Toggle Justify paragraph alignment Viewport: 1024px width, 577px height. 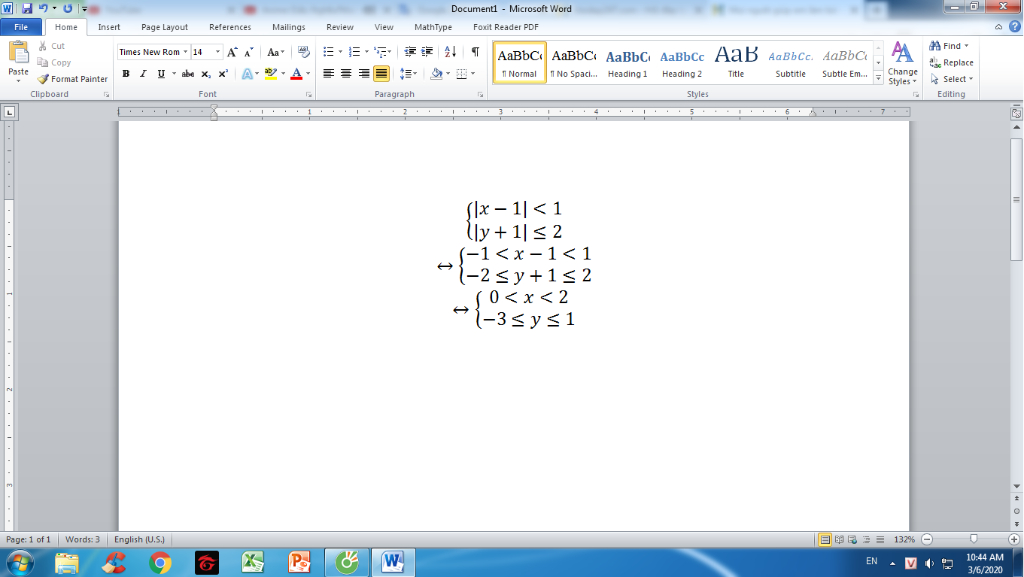tap(381, 74)
